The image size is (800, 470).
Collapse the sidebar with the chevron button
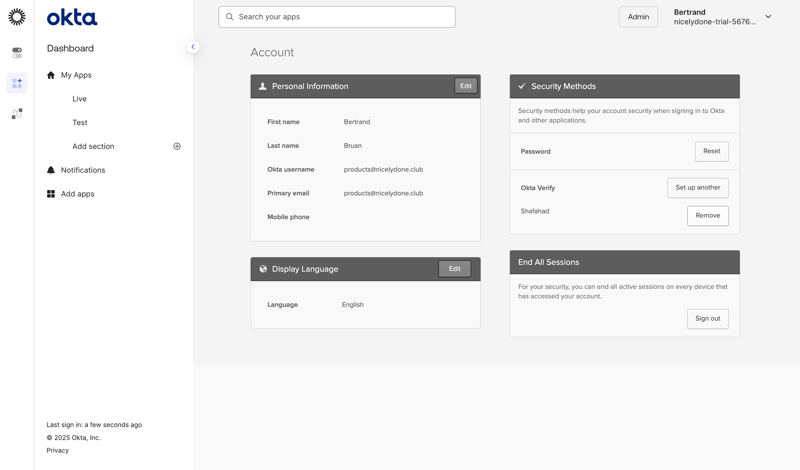(x=193, y=47)
